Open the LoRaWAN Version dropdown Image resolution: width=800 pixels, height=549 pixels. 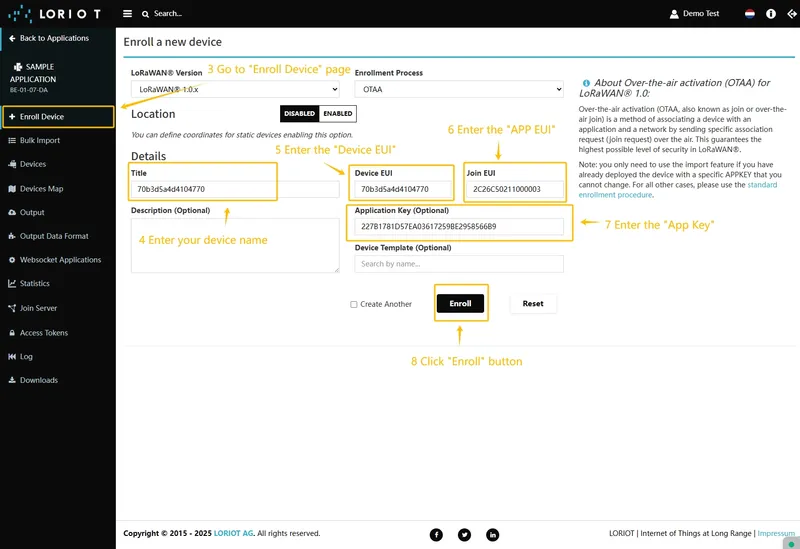(235, 89)
